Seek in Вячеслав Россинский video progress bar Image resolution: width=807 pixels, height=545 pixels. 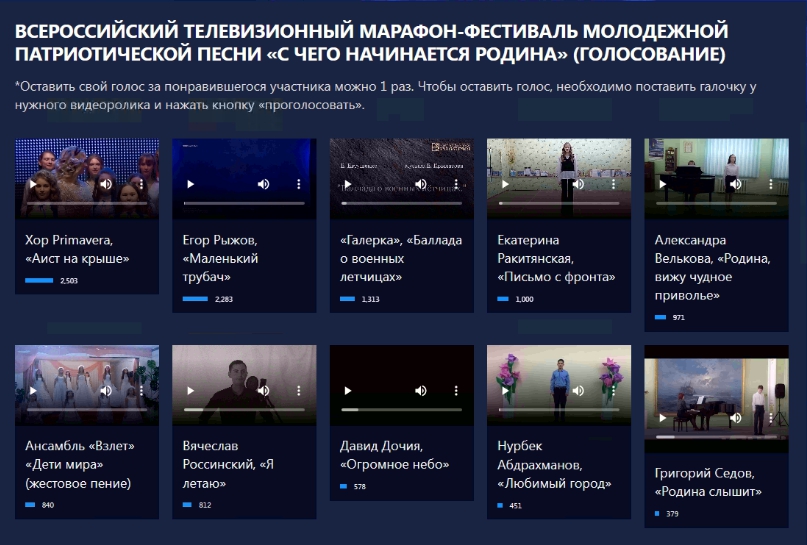[x=244, y=410]
